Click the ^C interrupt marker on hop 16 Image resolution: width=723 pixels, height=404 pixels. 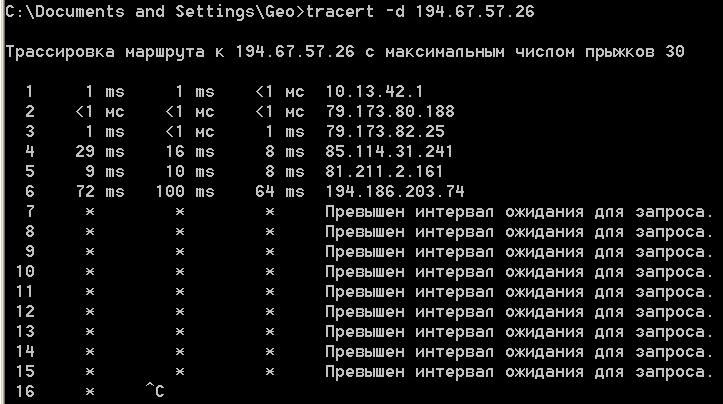coord(155,391)
